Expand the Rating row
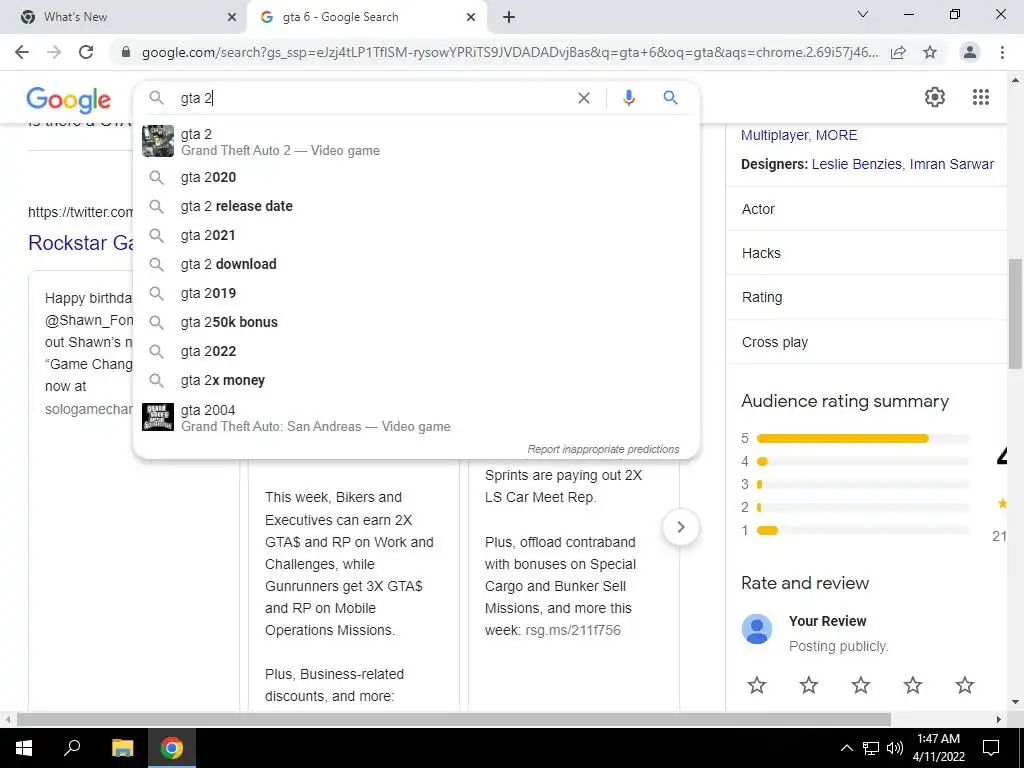1024x768 pixels. pos(867,297)
